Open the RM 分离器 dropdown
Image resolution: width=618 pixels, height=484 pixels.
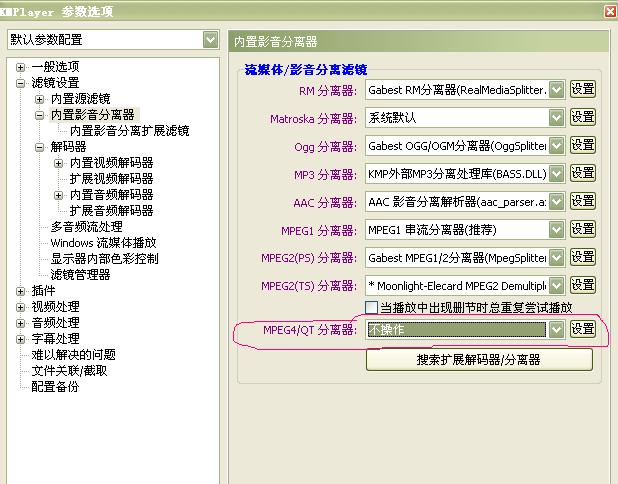click(556, 90)
